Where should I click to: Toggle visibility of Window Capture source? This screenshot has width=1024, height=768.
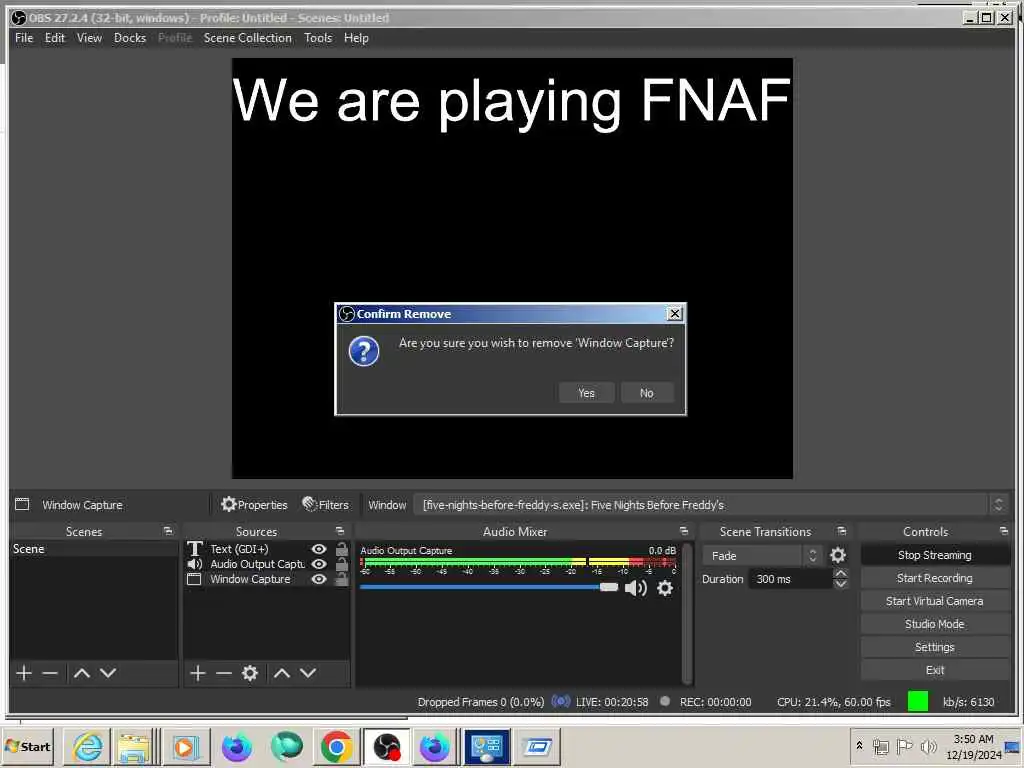point(319,579)
